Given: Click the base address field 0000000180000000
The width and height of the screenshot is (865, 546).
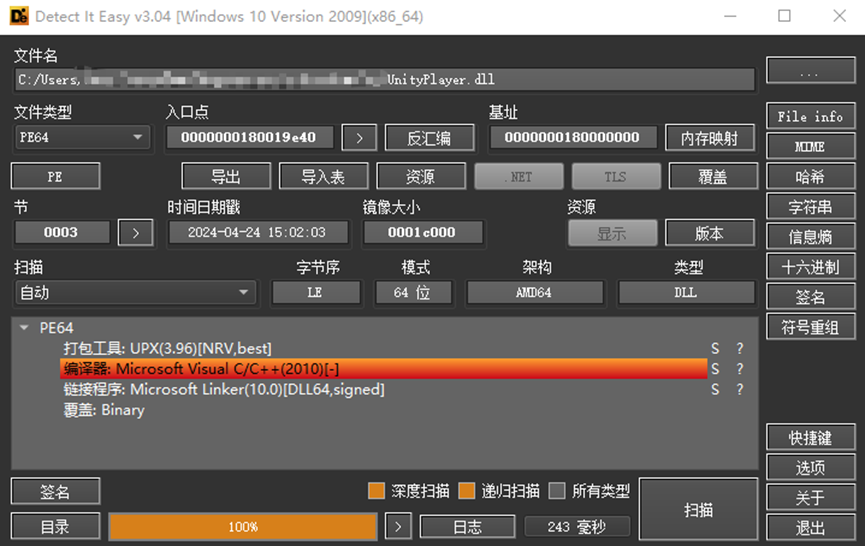Looking at the screenshot, I should pyautogui.click(x=572, y=137).
